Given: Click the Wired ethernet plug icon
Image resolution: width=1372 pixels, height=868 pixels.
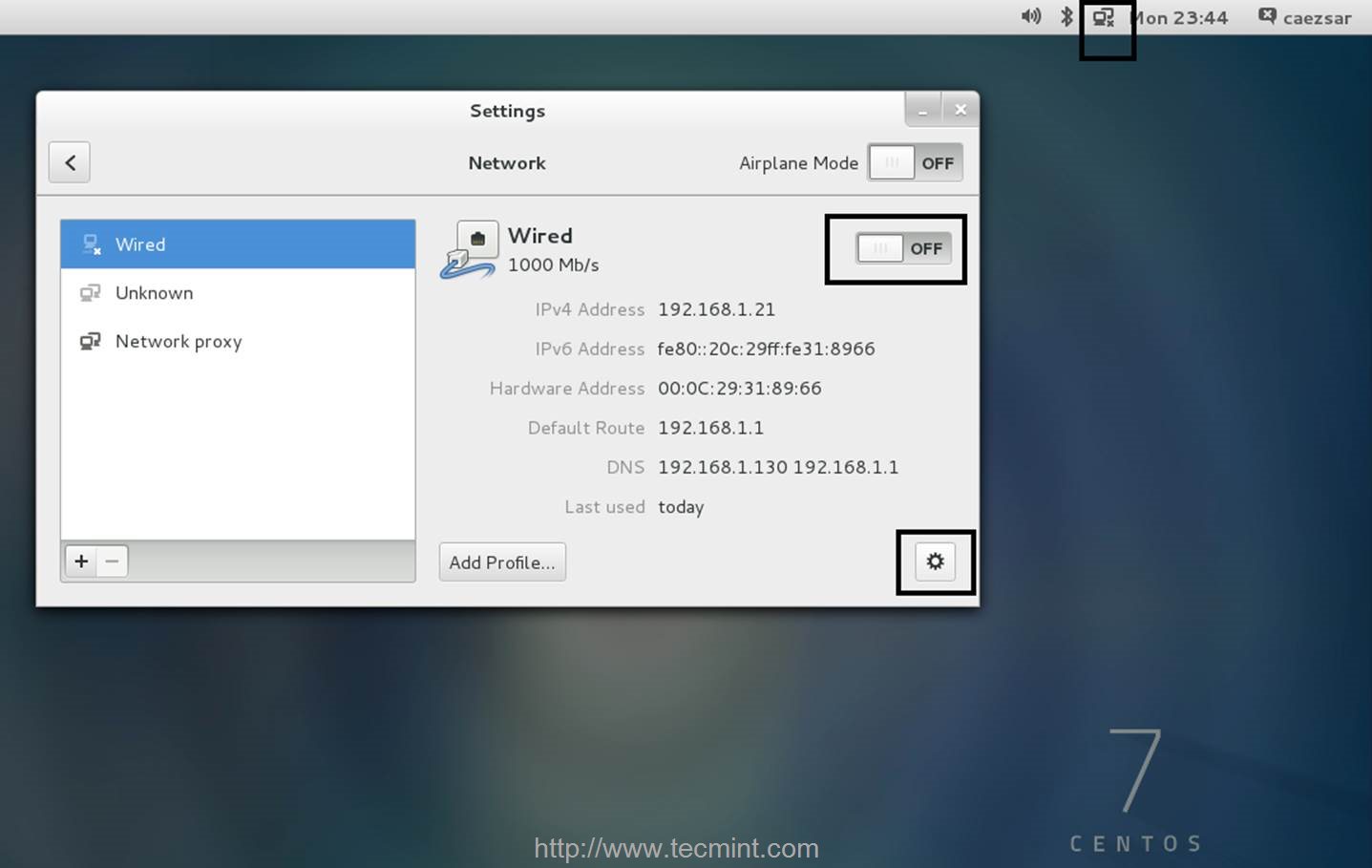Looking at the screenshot, I should pos(469,249).
